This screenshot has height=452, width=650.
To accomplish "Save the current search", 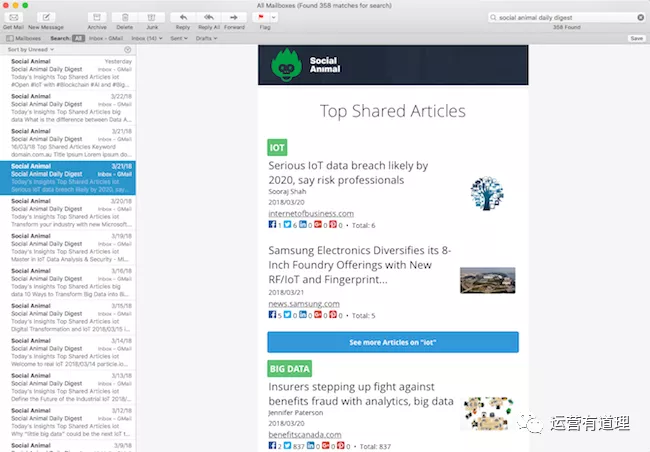I will (x=636, y=38).
